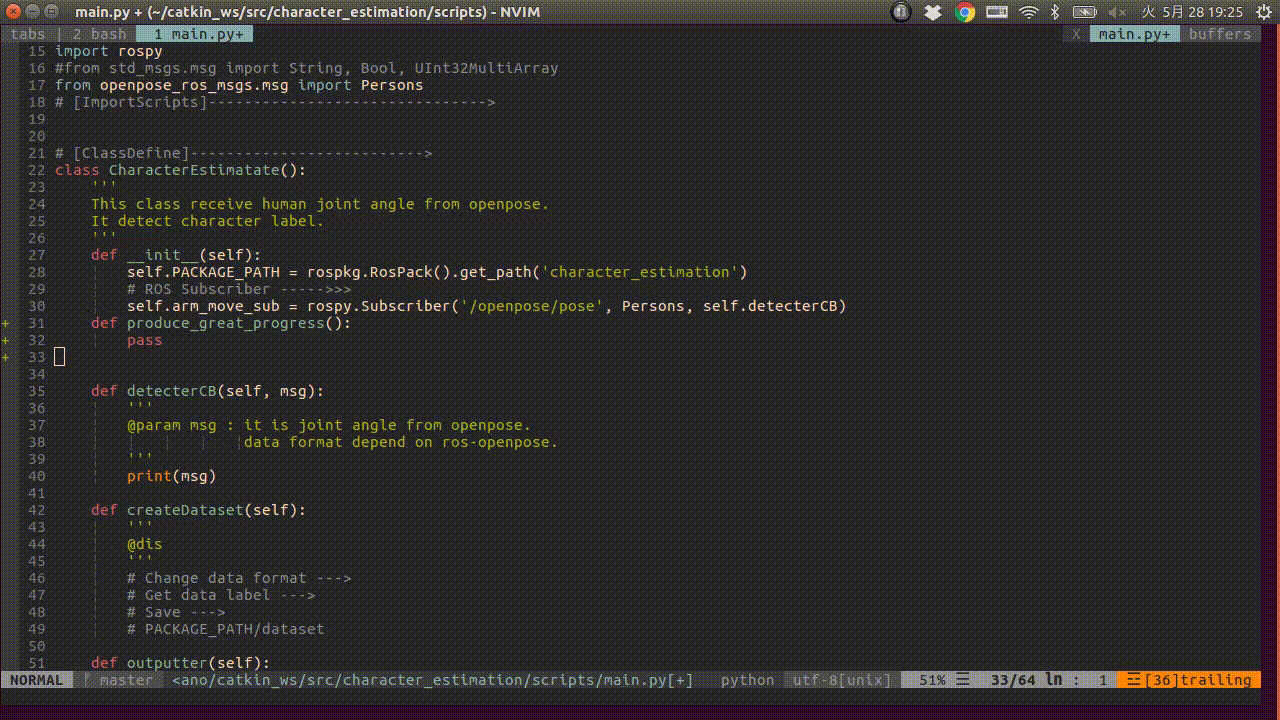
Task: Place cursor on 'import rospy' line
Action: tap(108, 51)
